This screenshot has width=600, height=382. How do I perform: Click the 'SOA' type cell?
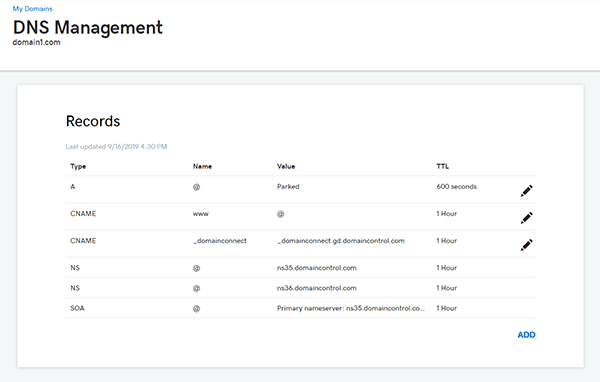77,309
